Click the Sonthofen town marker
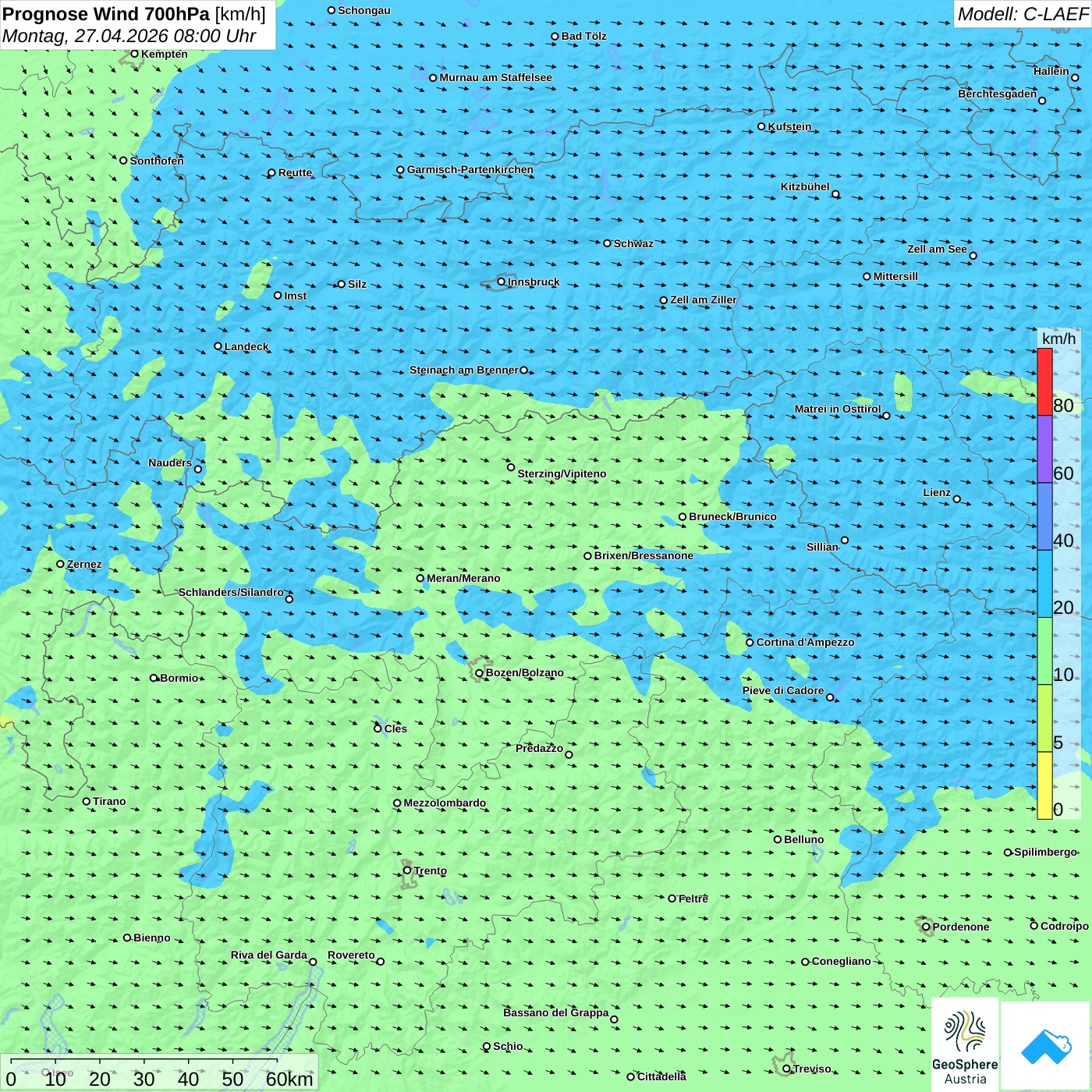The width and height of the screenshot is (1092, 1092). 123,161
